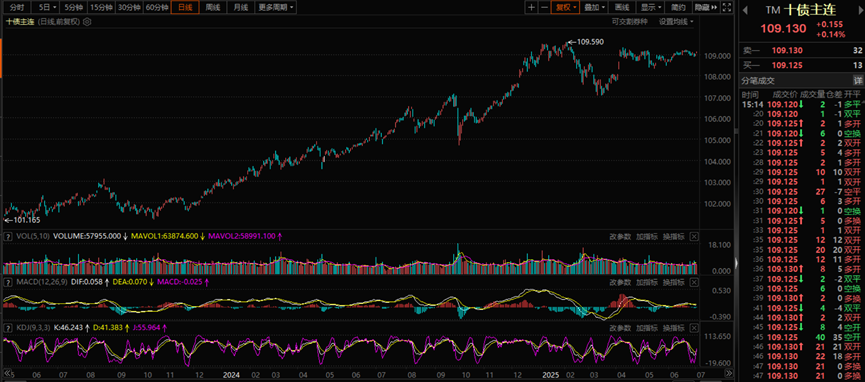The height and width of the screenshot is (382, 865).
Task: Click the MAVOL1:63874.600 value
Action: (x=164, y=236)
